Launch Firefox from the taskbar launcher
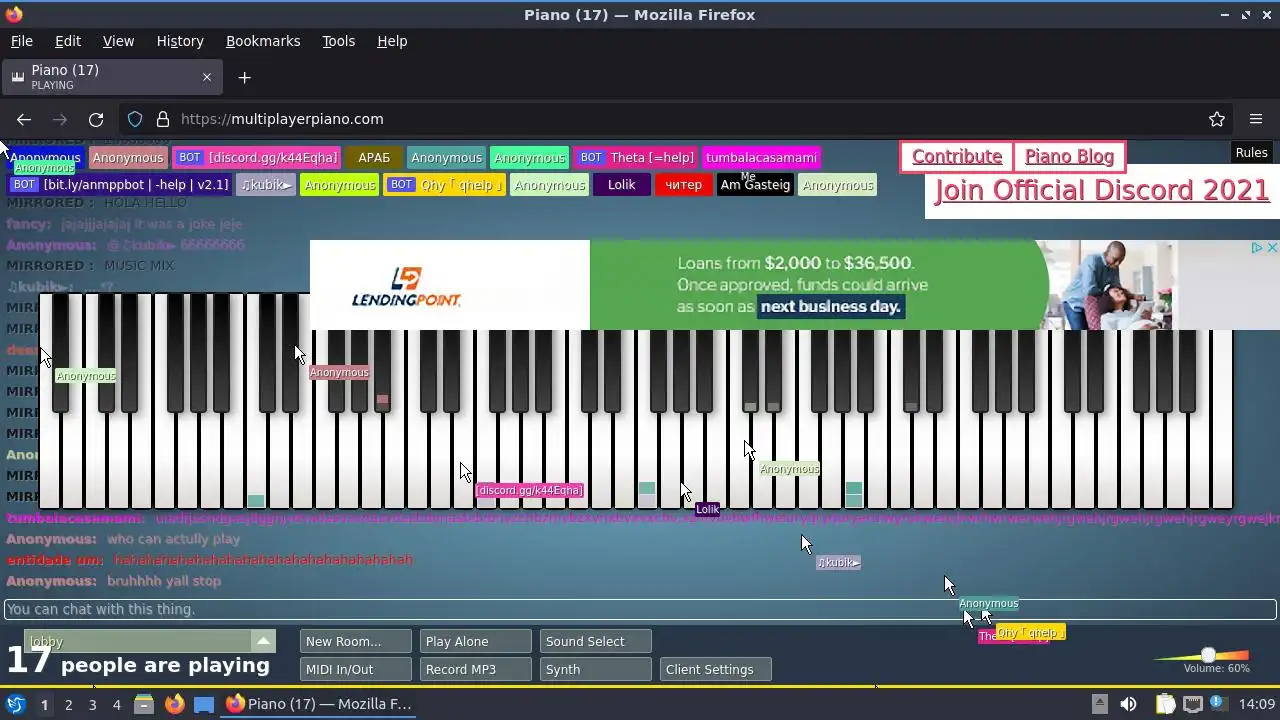 coord(174,704)
